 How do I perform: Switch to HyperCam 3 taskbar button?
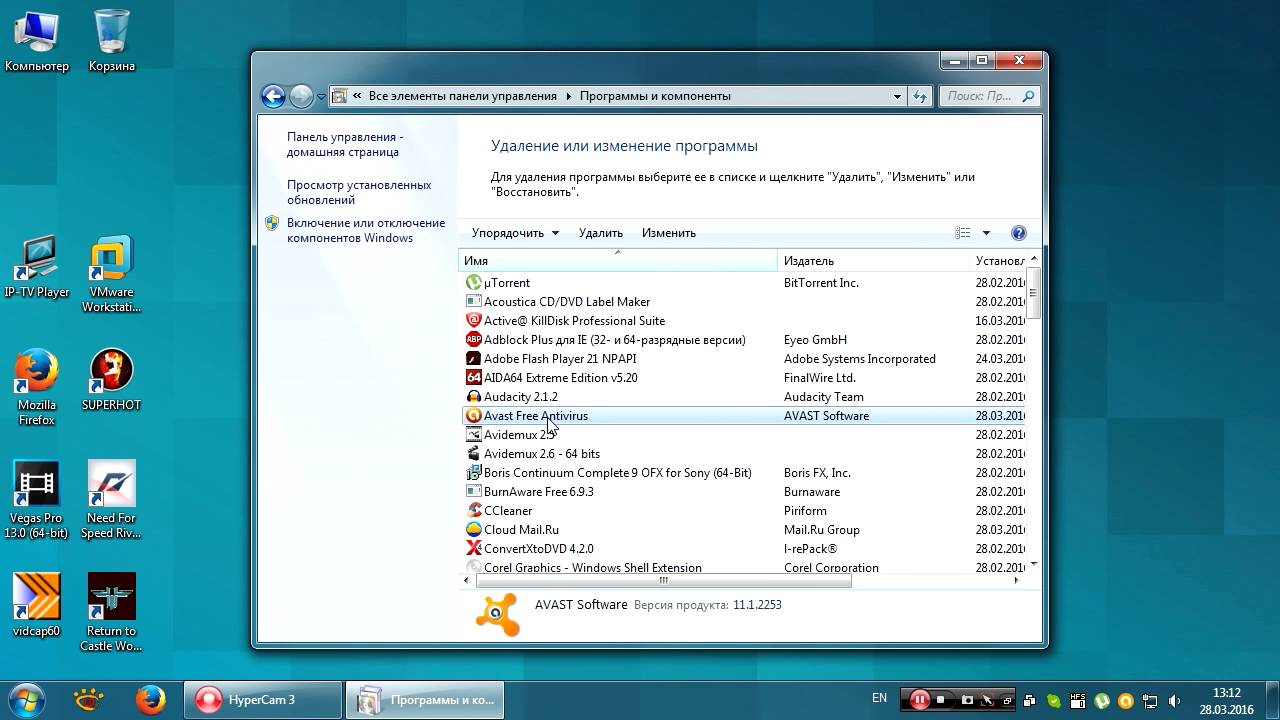click(262, 700)
